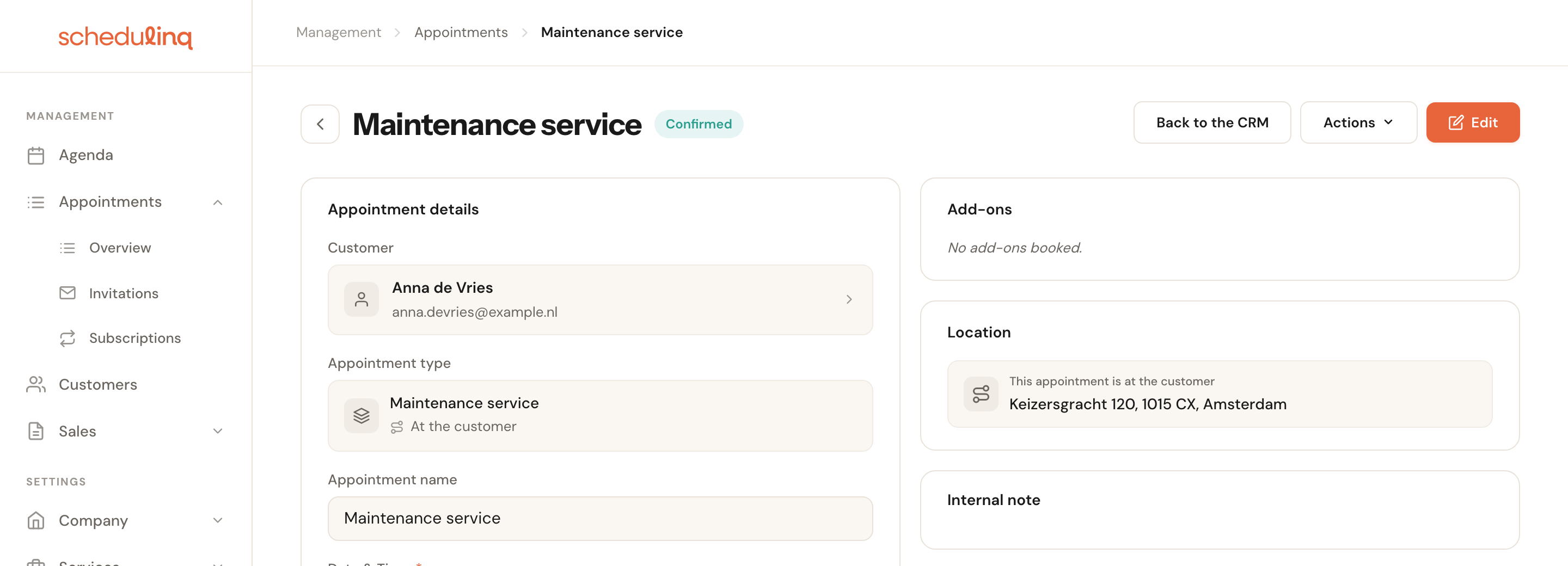Open the Actions dropdown menu
1568x566 pixels.
click(1358, 123)
